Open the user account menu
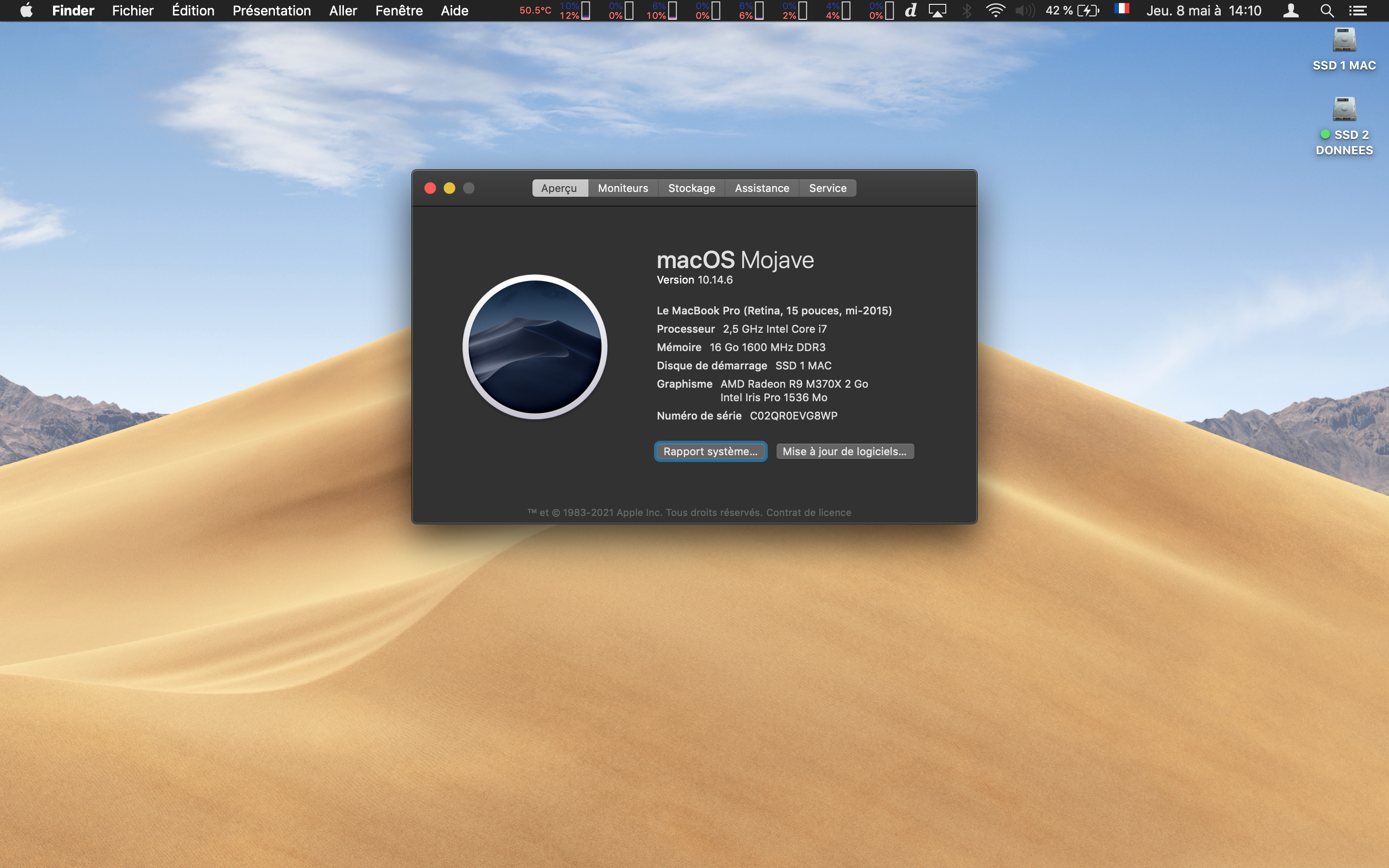Screen dimensions: 1389x868 (1291, 10)
